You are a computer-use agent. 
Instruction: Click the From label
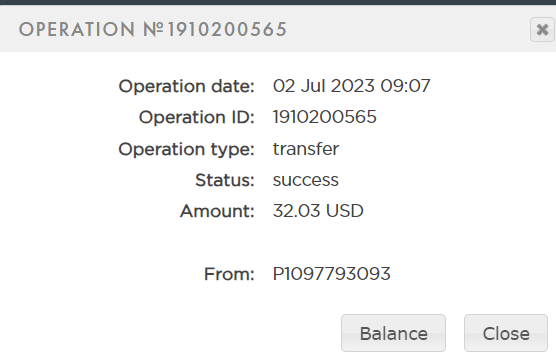[x=229, y=274]
